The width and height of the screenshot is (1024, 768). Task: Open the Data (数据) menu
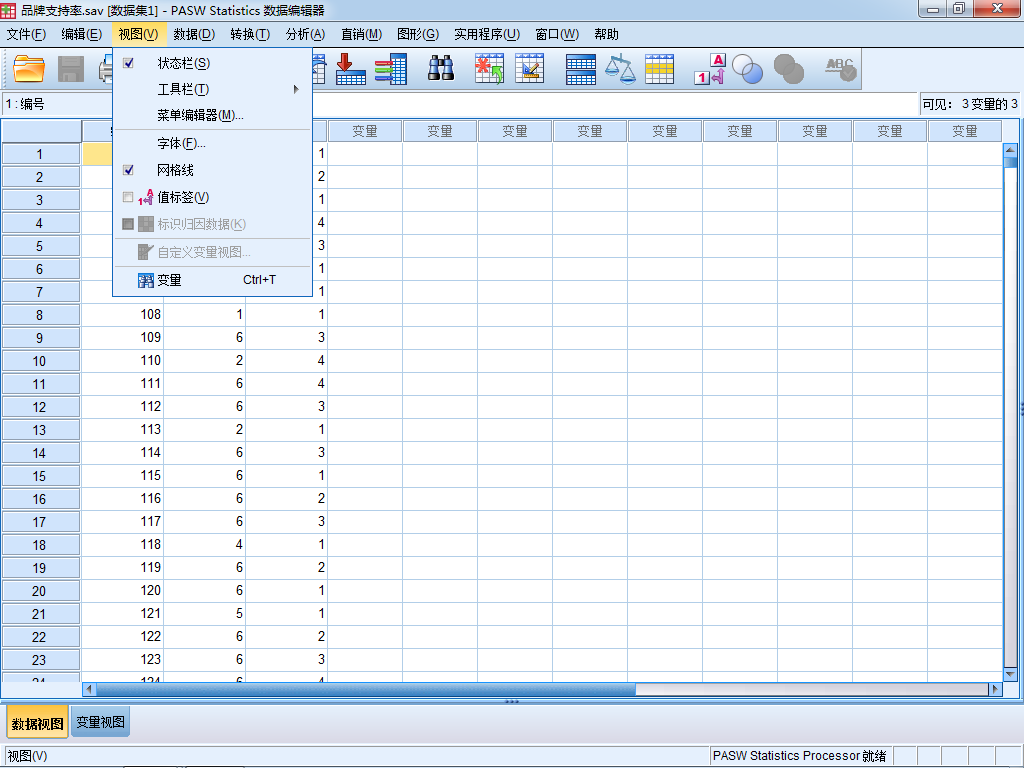[x=194, y=35]
